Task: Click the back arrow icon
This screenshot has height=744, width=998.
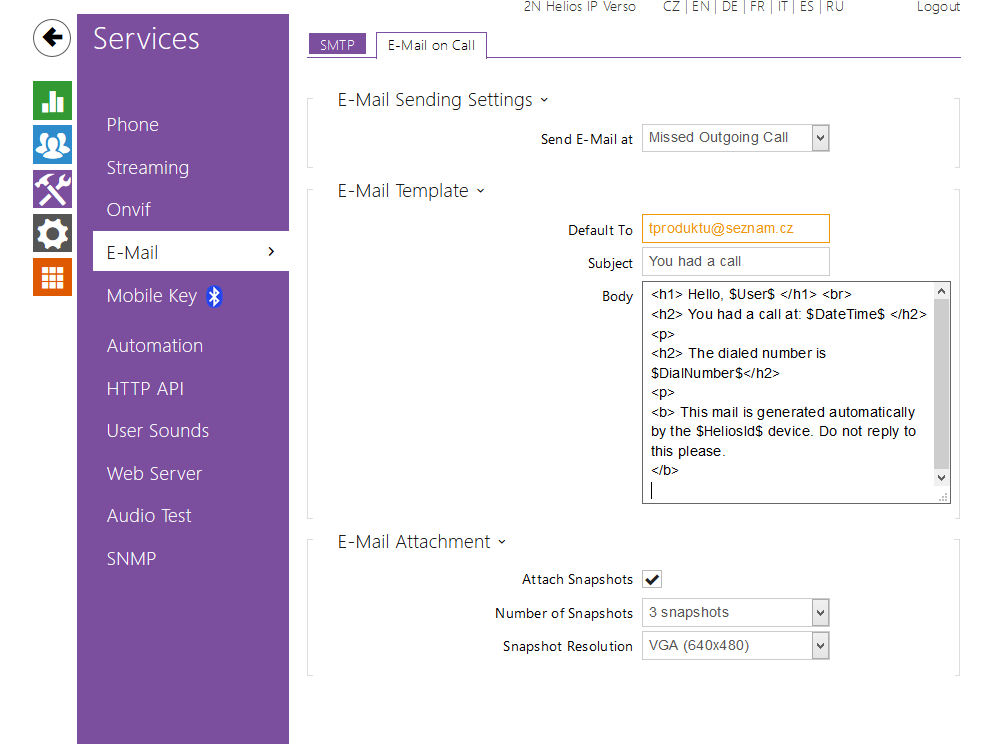Action: click(x=52, y=39)
